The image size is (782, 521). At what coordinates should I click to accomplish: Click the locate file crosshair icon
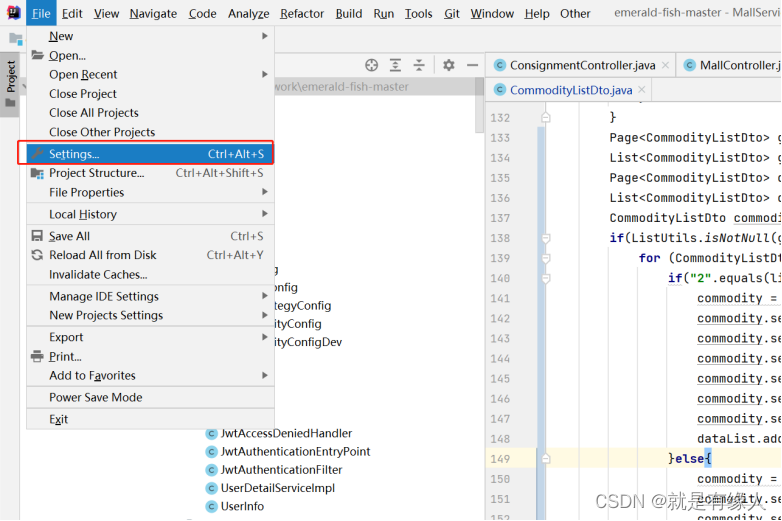tap(372, 65)
